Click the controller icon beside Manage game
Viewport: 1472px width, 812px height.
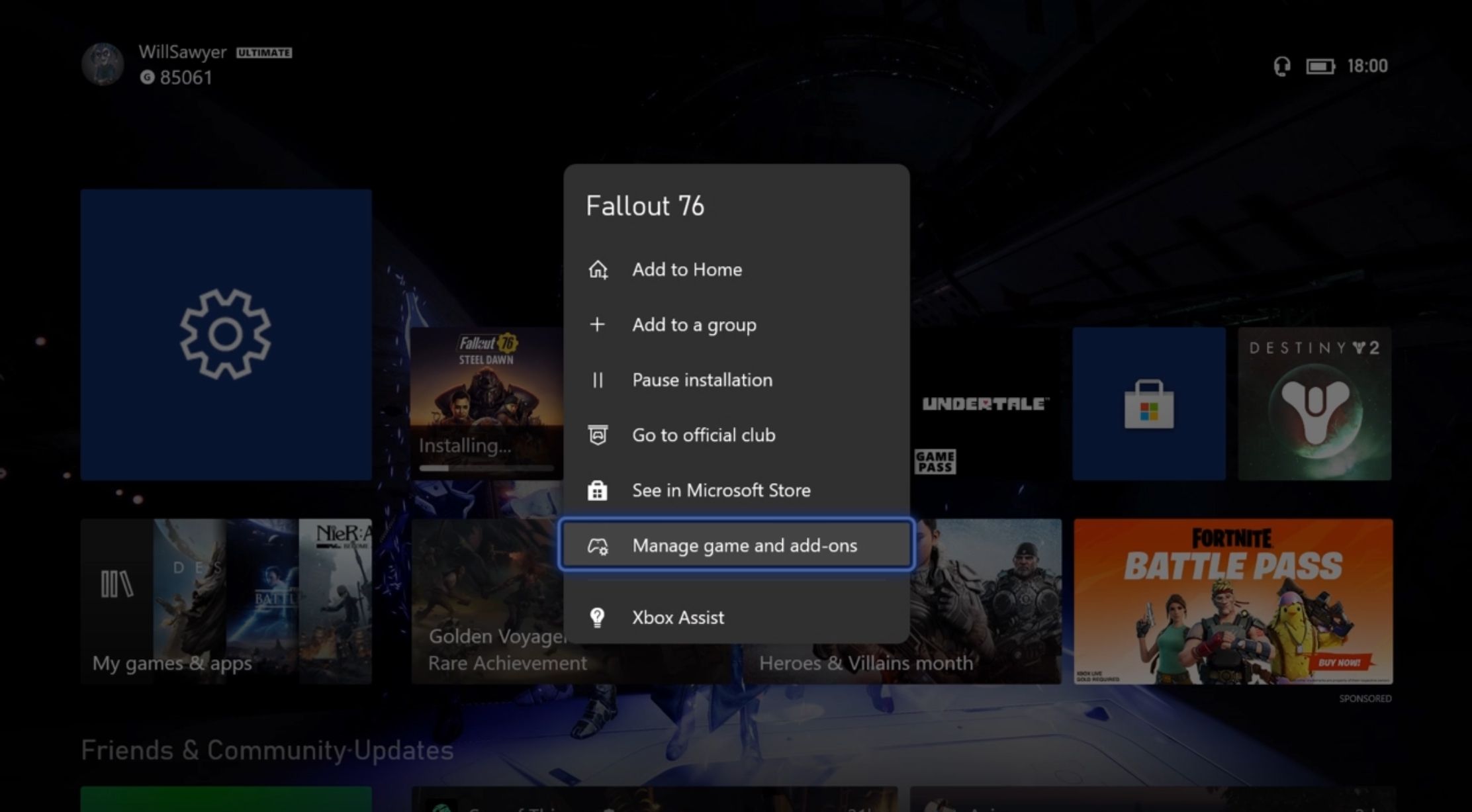click(x=598, y=546)
